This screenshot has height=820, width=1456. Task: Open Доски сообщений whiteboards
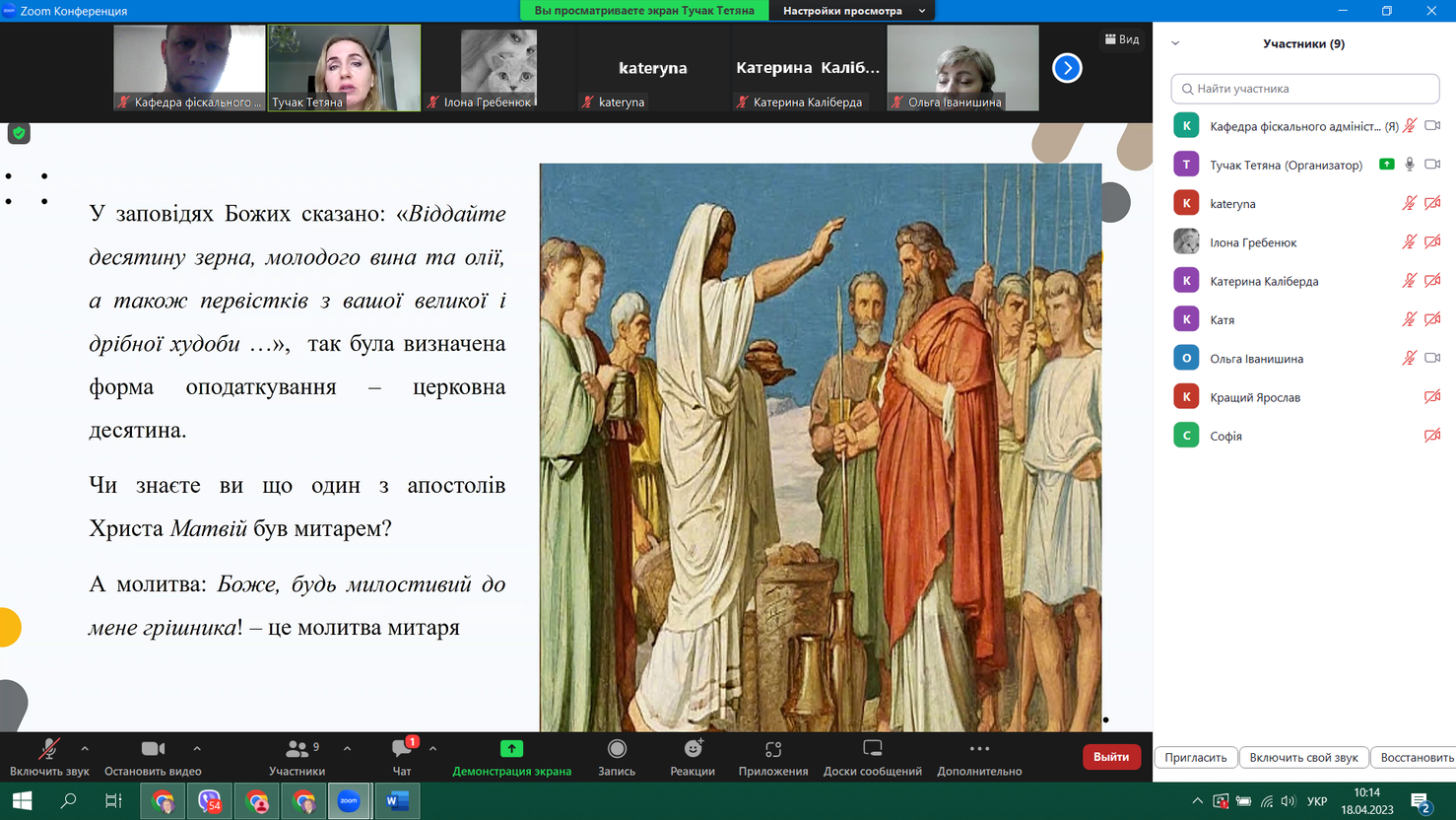(x=873, y=757)
